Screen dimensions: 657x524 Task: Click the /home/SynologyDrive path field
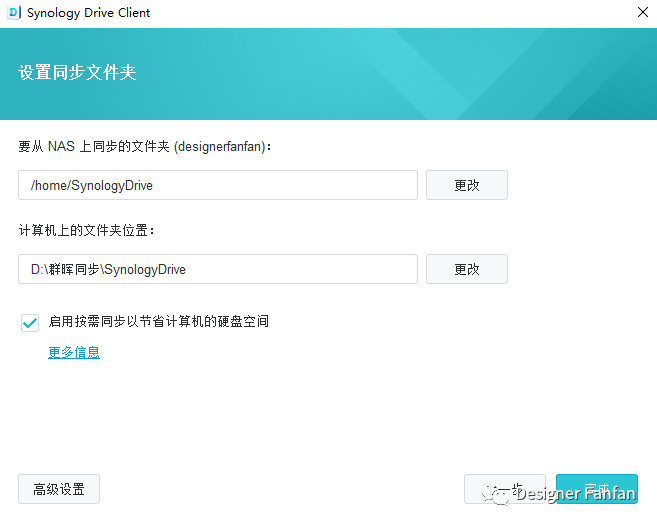[x=218, y=185]
